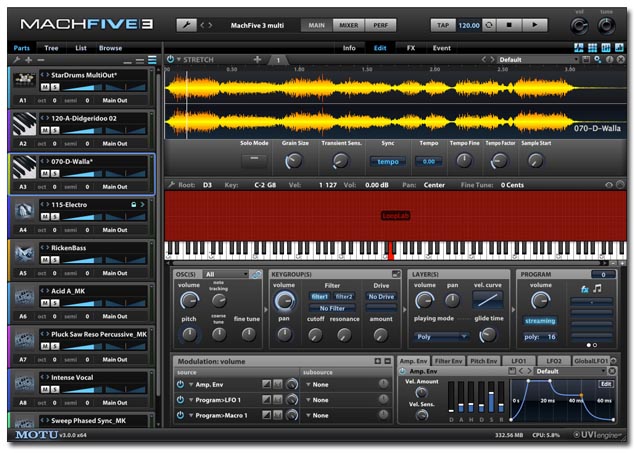This screenshot has height=454, width=634.
Task: Open the Amp. Env Default preset dropdown
Action: tap(571, 371)
